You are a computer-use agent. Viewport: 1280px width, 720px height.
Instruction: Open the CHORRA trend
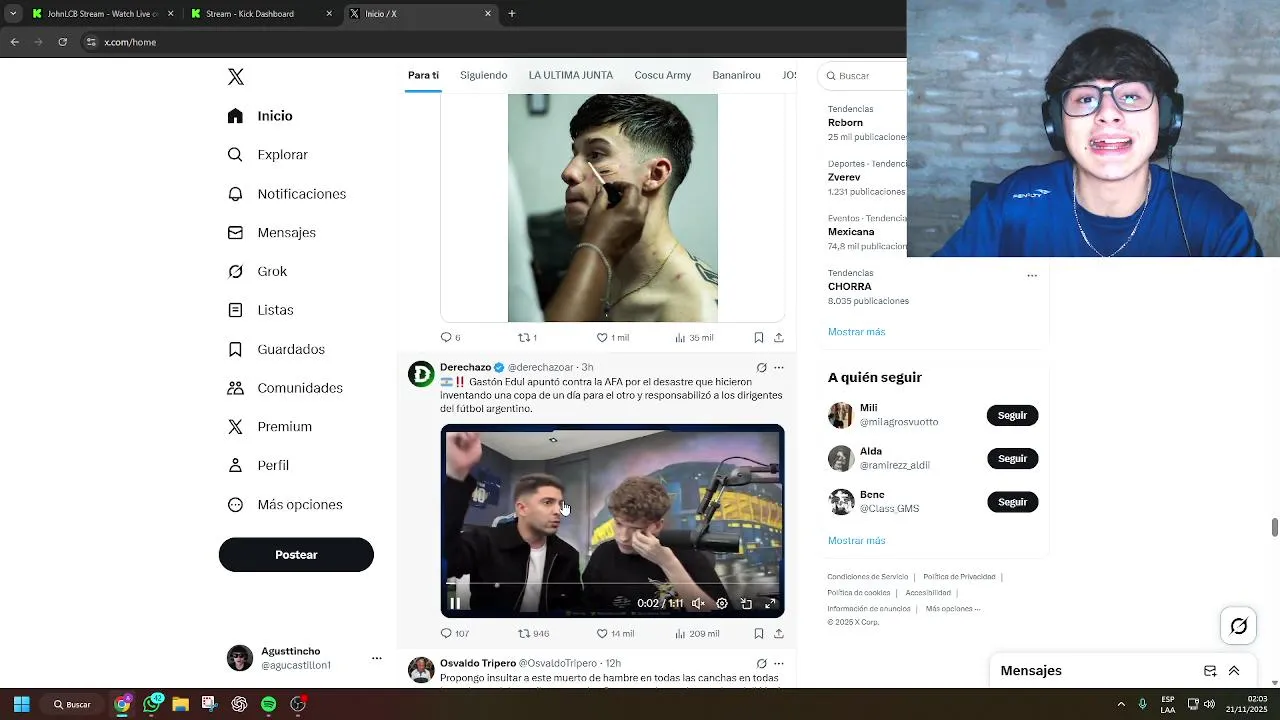click(849, 287)
